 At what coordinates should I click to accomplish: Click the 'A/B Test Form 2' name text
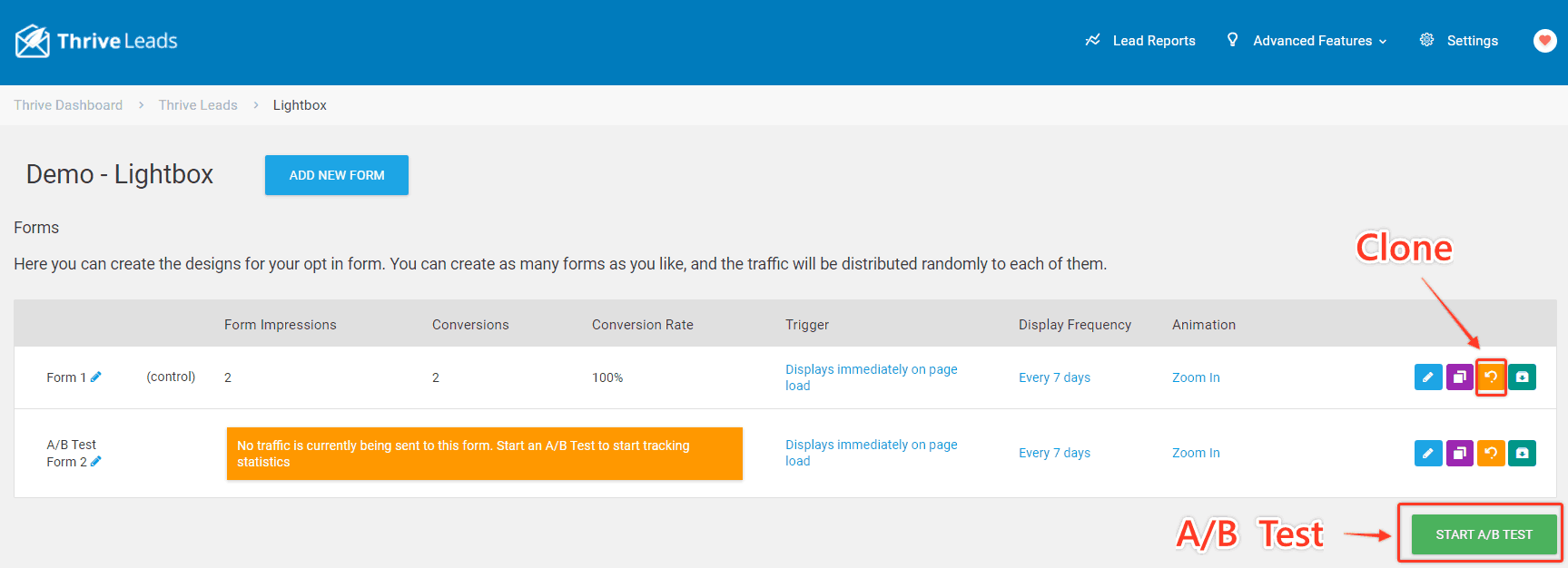(x=71, y=453)
